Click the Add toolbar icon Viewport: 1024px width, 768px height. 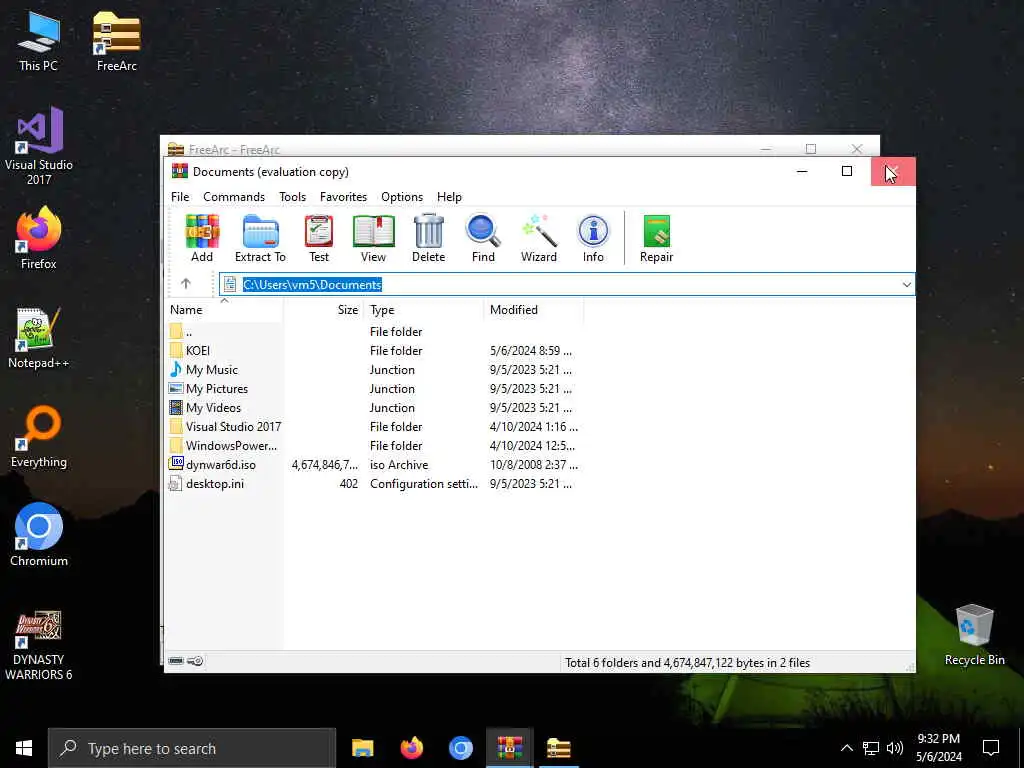coord(202,238)
